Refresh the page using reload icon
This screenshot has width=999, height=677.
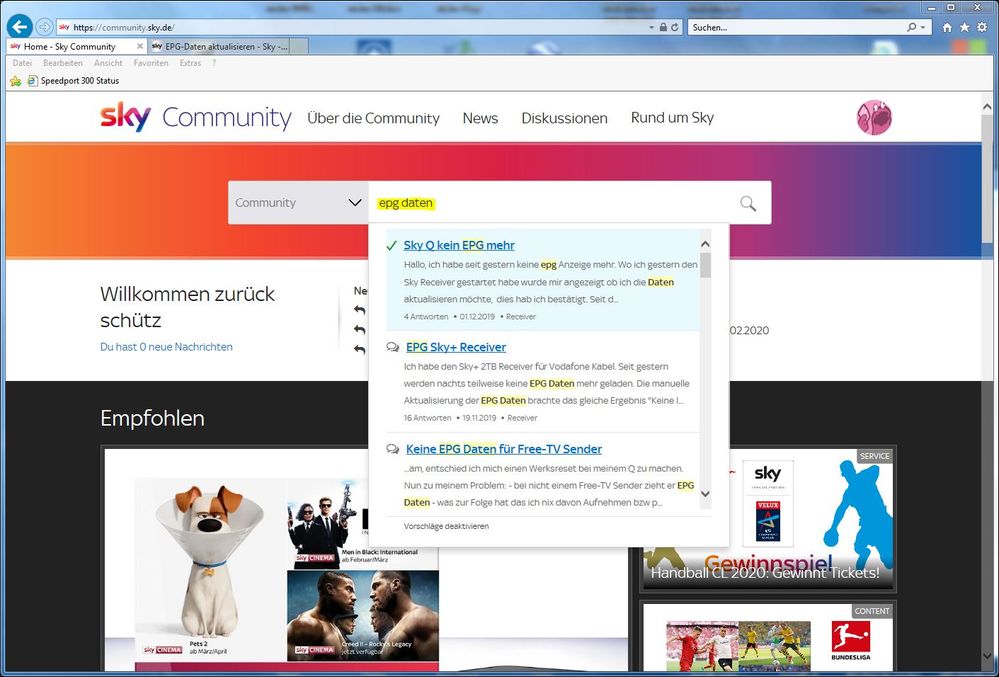pyautogui.click(x=675, y=27)
